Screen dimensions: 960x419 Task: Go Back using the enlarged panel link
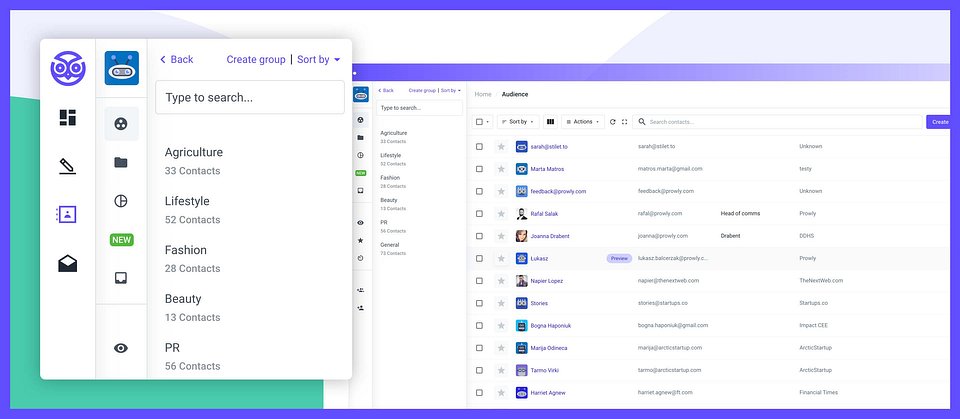[176, 59]
